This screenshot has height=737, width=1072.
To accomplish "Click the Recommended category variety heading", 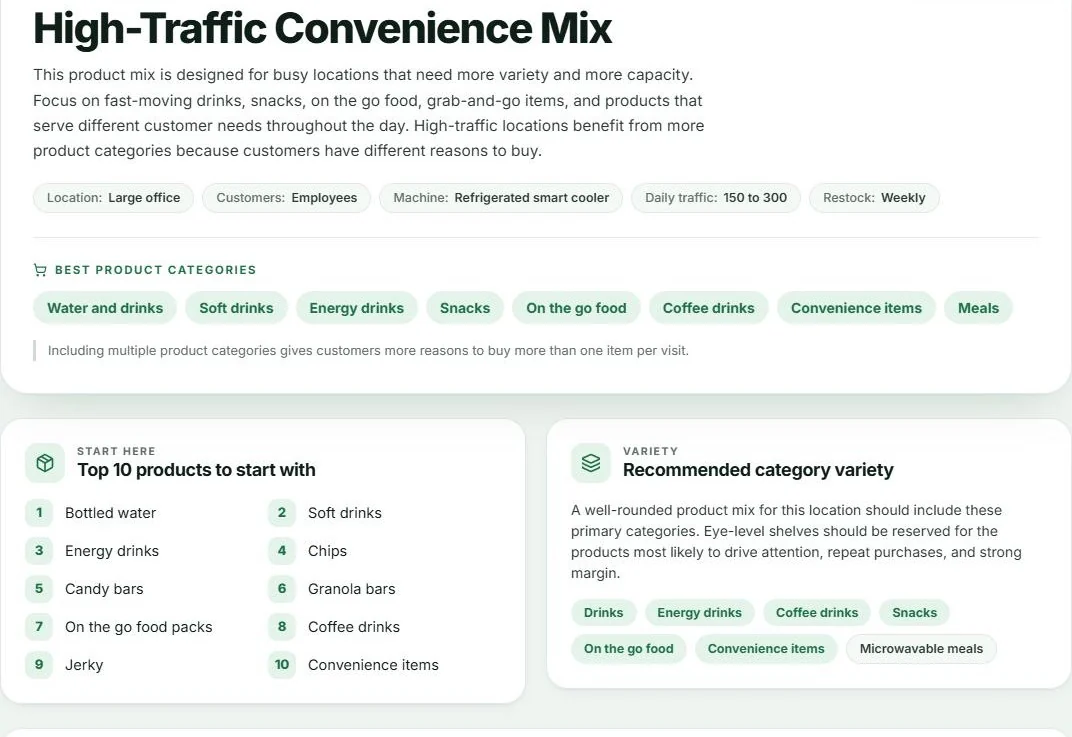I will (x=758, y=470).
